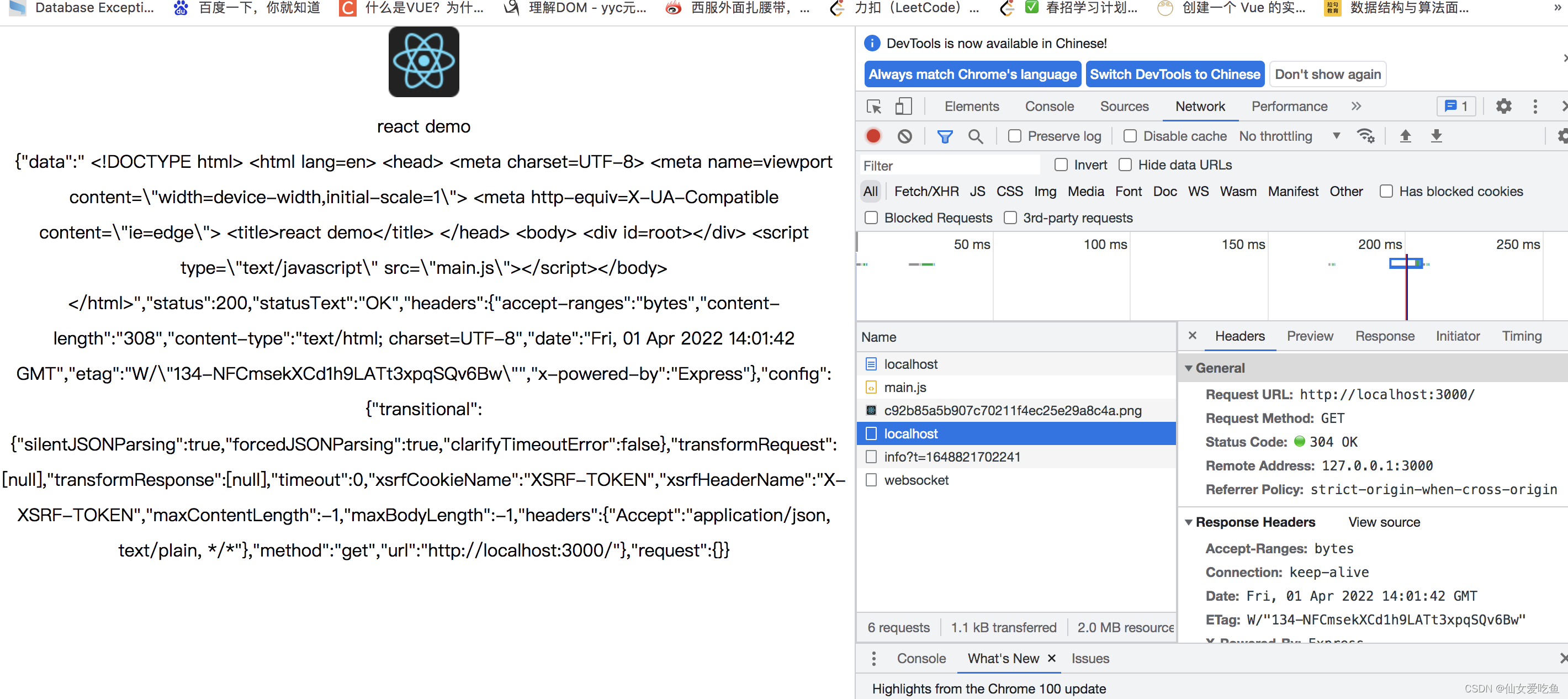Switch to the Console tab
The image size is (1568, 699).
coord(1050,107)
